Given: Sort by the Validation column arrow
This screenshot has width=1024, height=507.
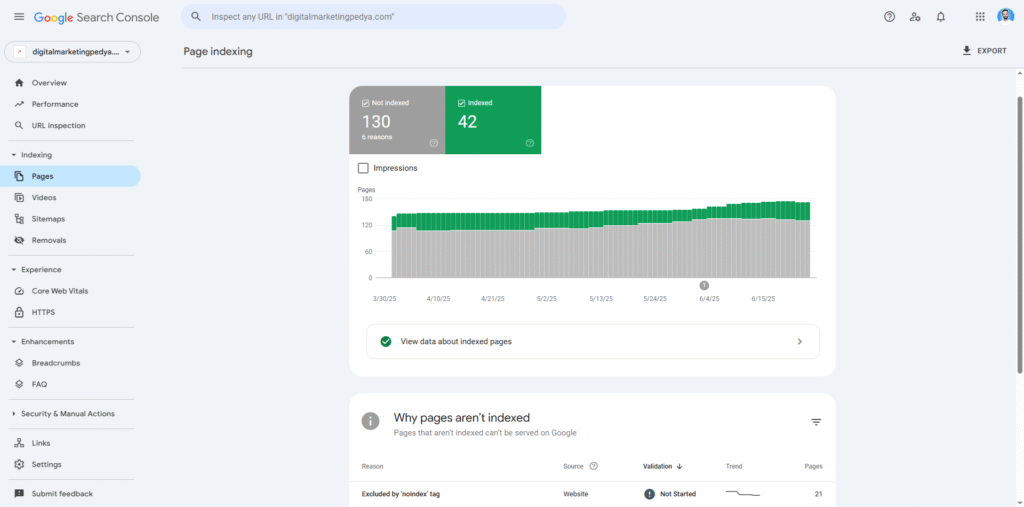Looking at the screenshot, I should (x=679, y=466).
